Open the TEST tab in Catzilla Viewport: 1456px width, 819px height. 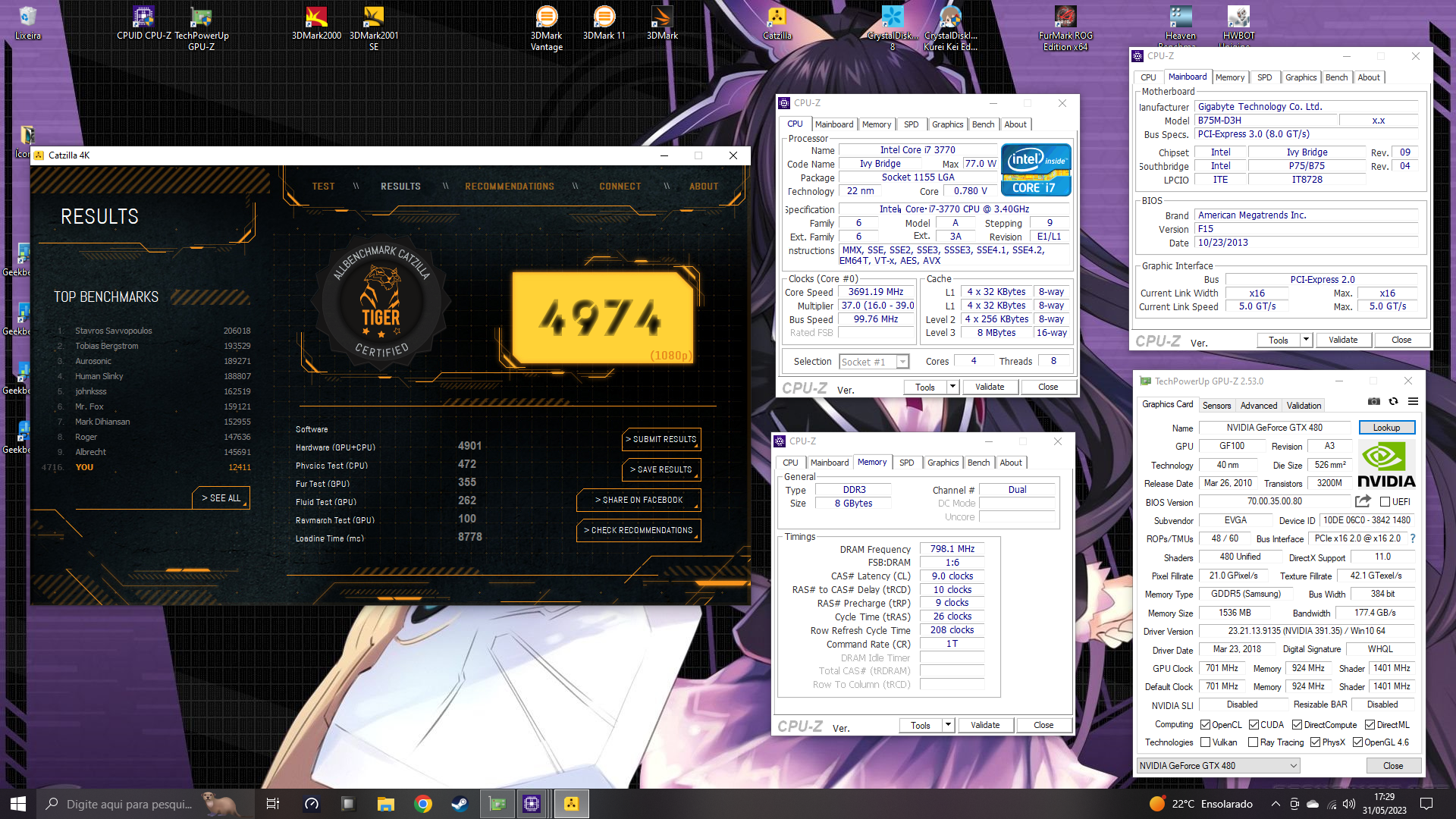[x=323, y=187]
